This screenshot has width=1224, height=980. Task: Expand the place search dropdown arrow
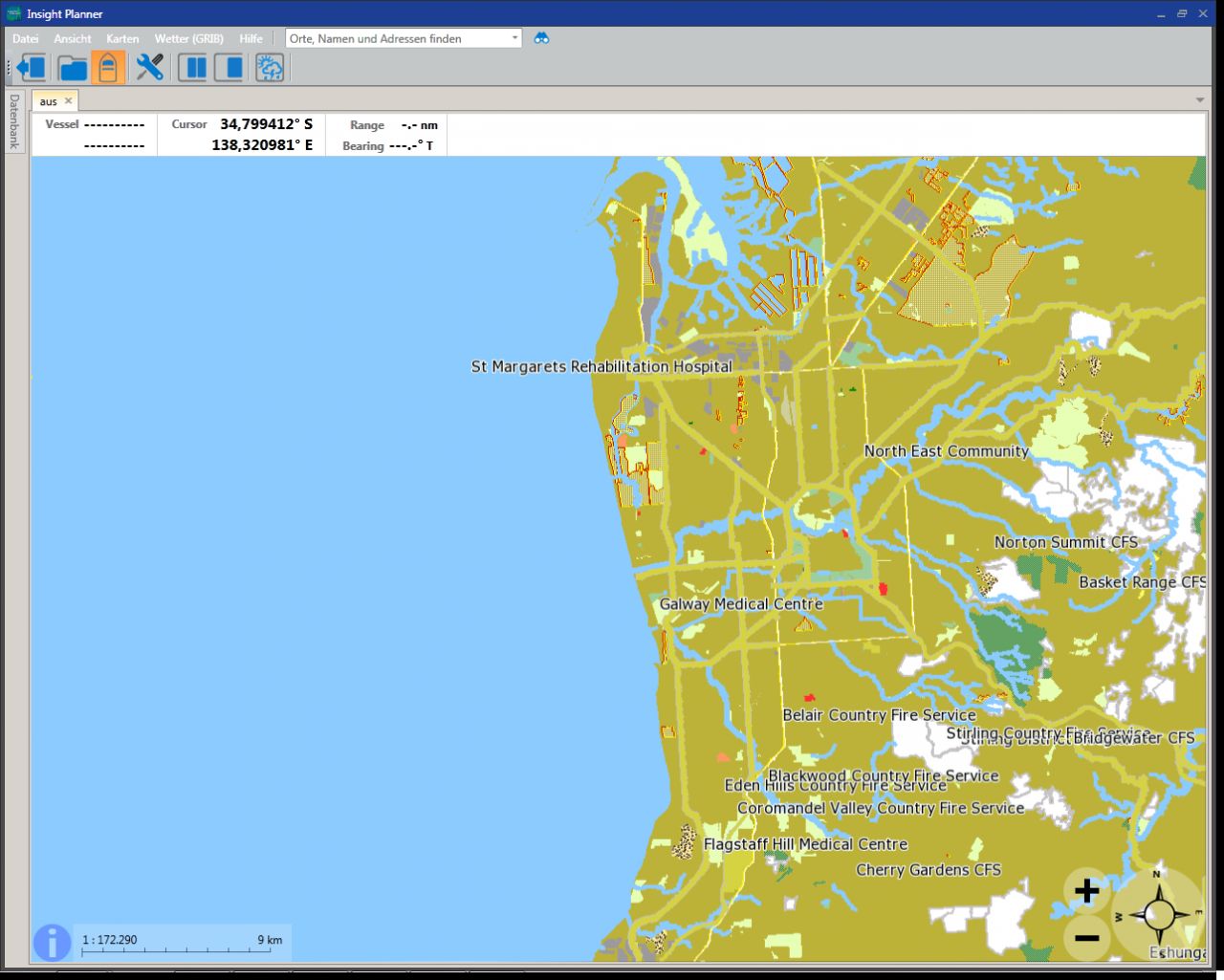[x=514, y=38]
